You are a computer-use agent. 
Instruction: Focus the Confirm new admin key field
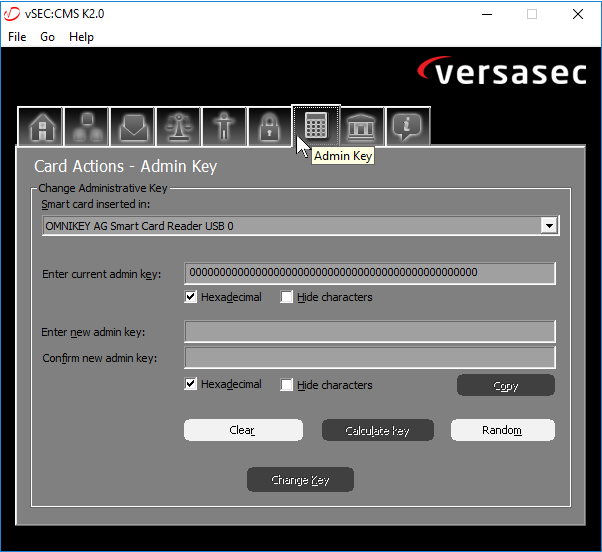370,357
